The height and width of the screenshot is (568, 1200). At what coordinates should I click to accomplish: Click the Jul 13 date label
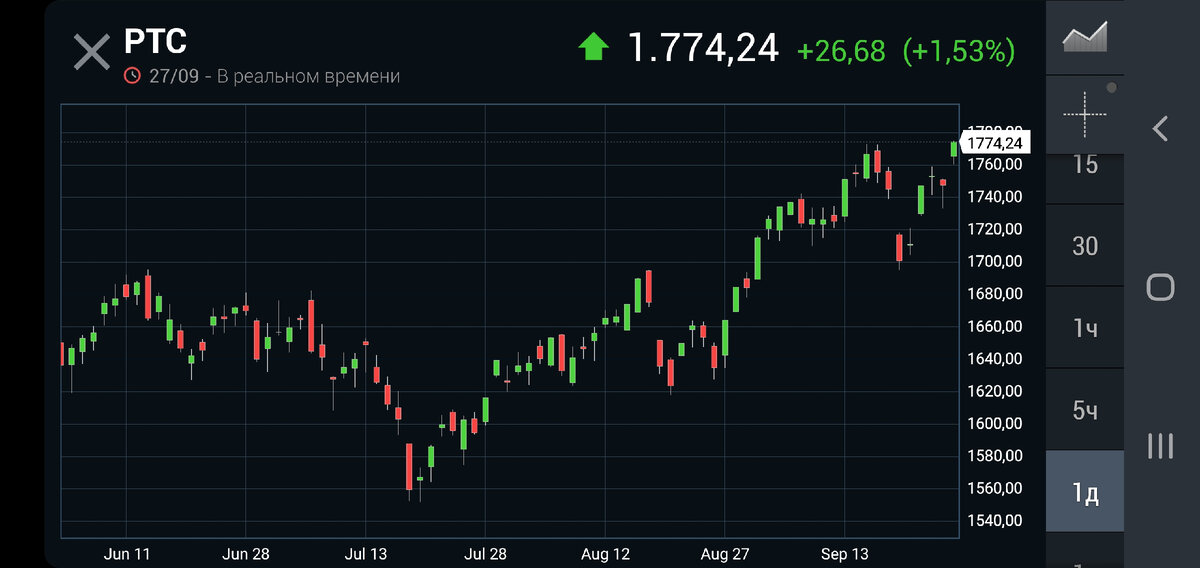tap(366, 553)
